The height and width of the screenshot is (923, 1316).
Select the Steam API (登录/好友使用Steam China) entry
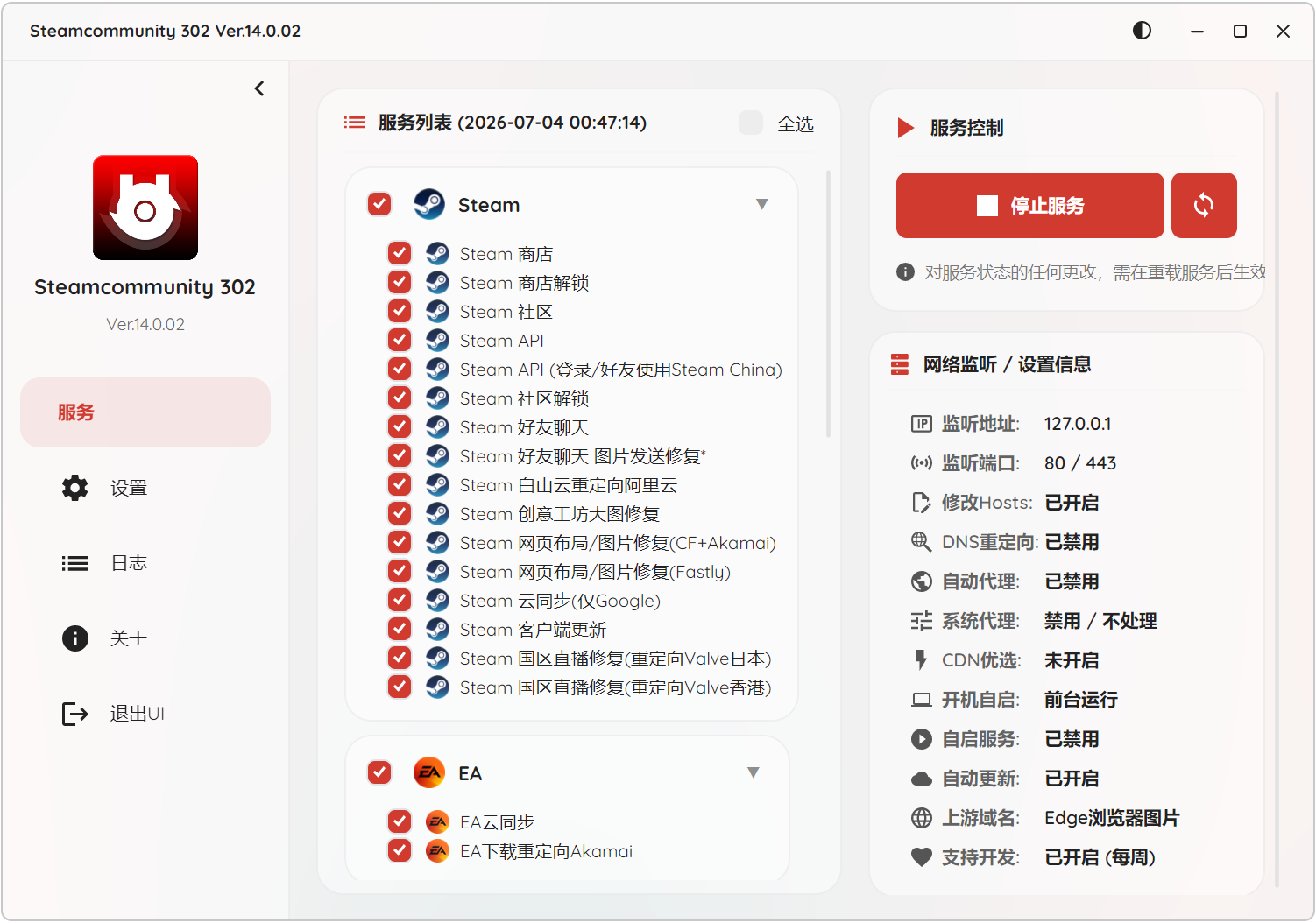coord(620,370)
